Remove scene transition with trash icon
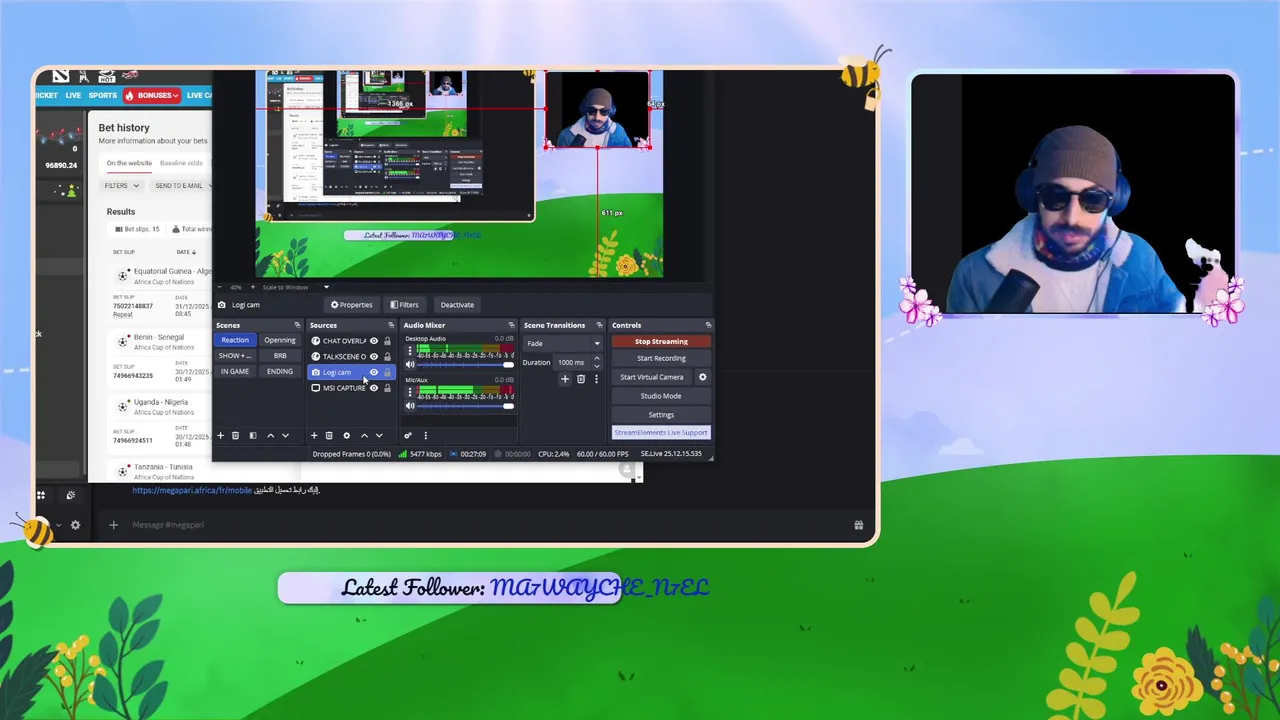This screenshot has width=1280, height=720. [581, 379]
